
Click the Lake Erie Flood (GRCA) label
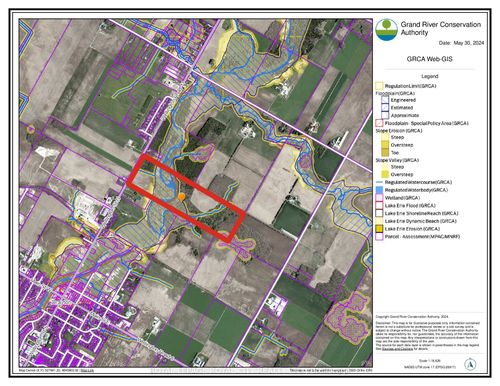pyautogui.click(x=410, y=206)
